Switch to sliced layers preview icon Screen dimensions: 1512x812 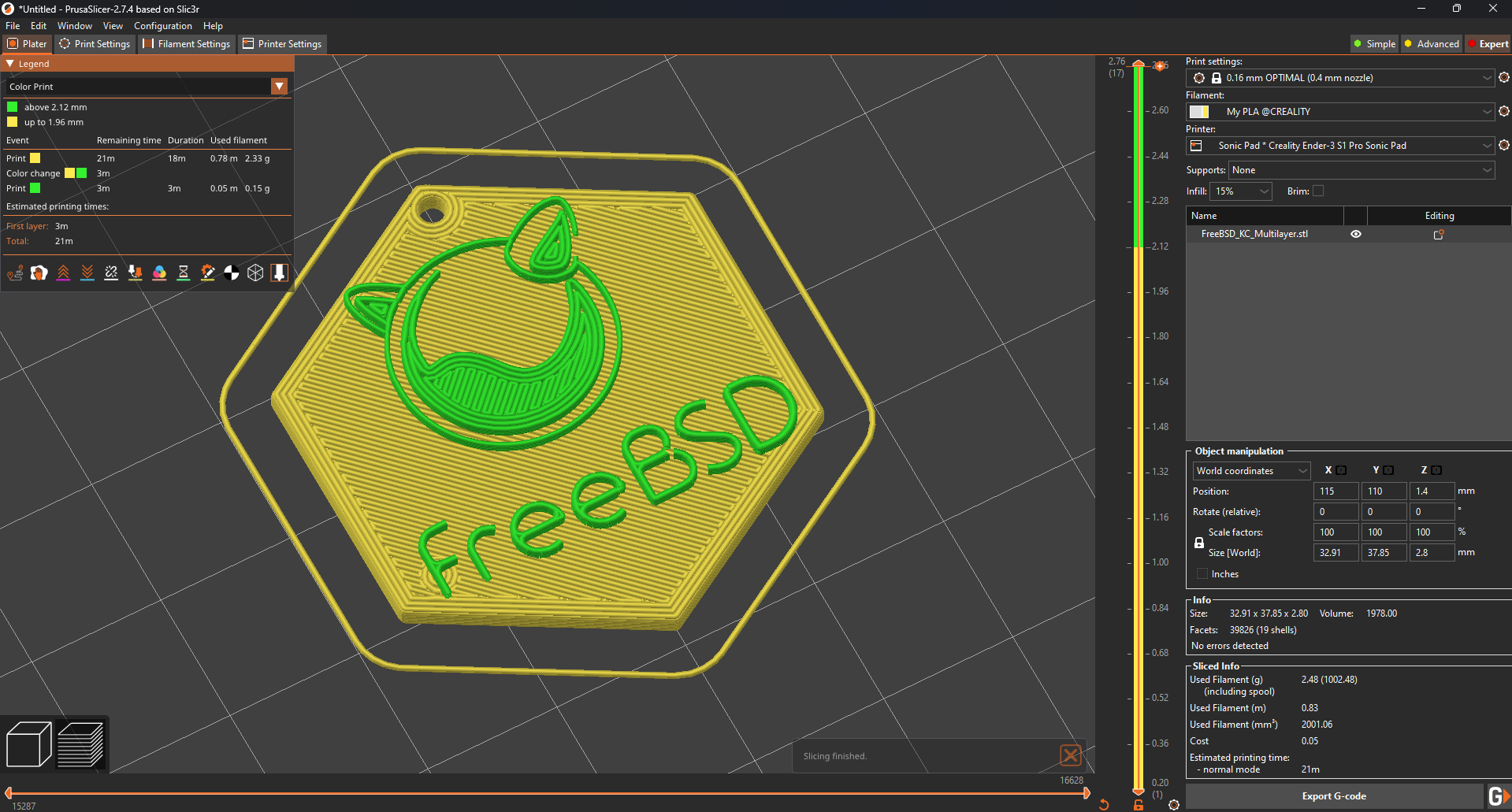(81, 743)
